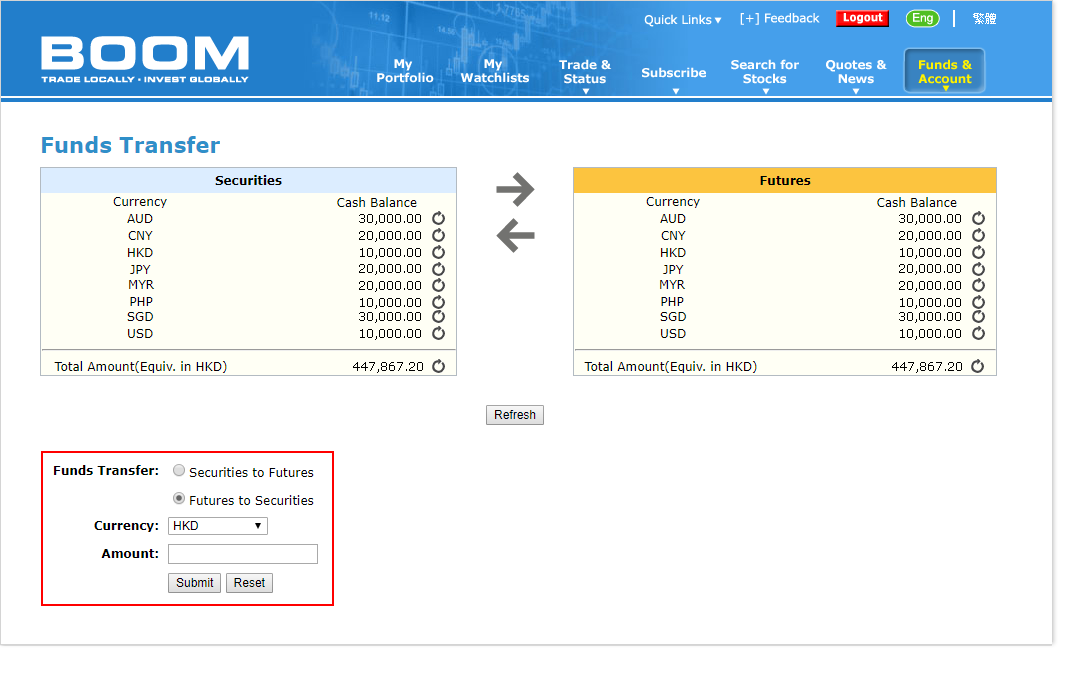Refresh the Securities HKD cash balance
Image resolution: width=1070 pixels, height=687 pixels.
(x=439, y=252)
